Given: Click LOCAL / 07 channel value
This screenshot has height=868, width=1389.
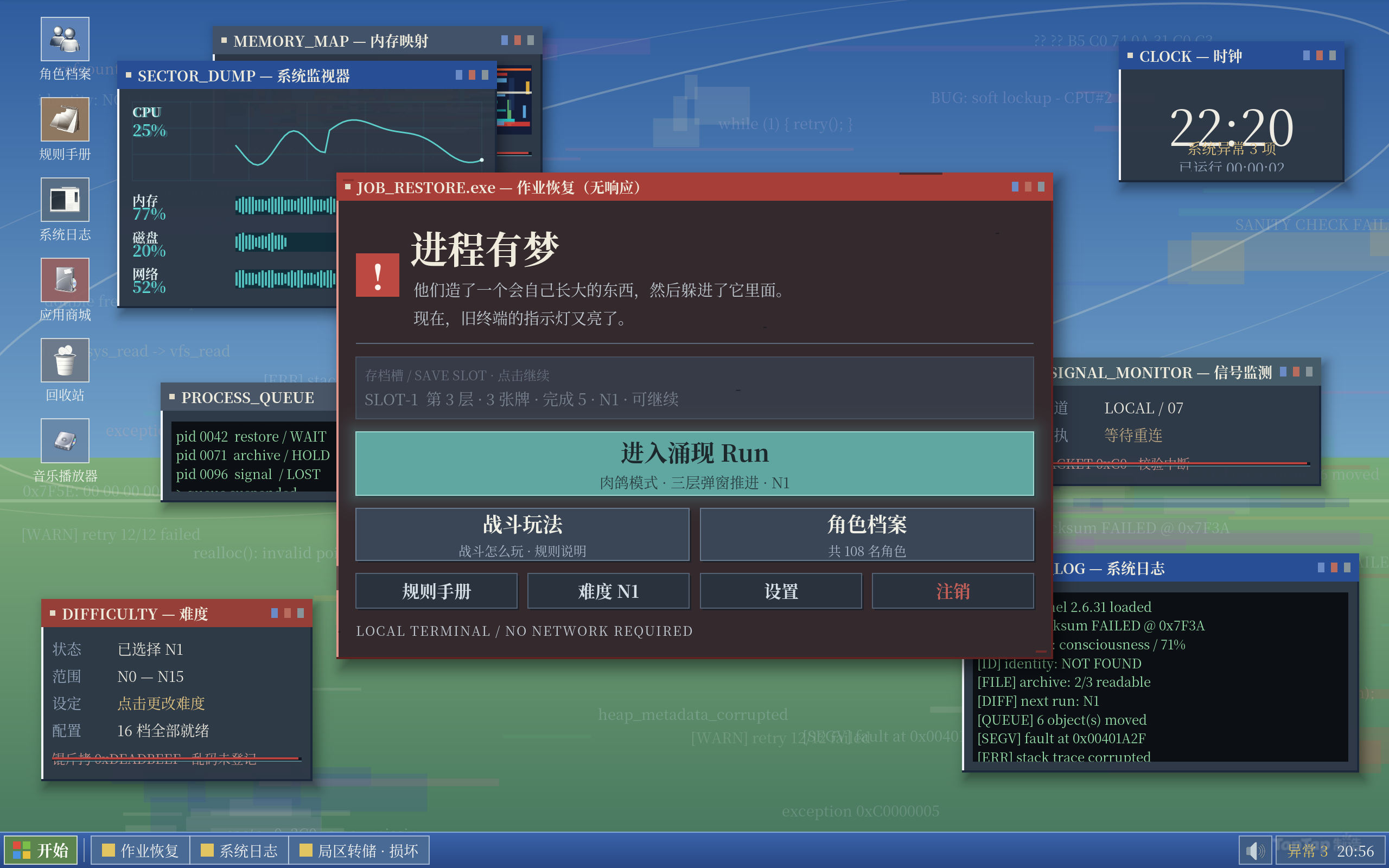Looking at the screenshot, I should (x=1143, y=408).
